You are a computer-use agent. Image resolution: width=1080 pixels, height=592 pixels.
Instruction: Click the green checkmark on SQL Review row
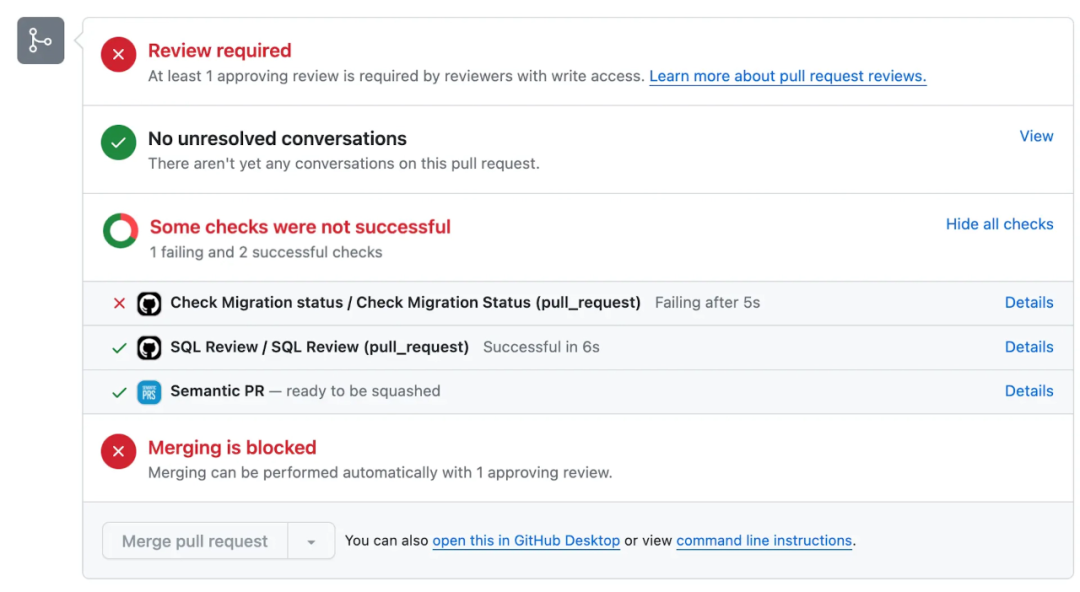pos(119,348)
